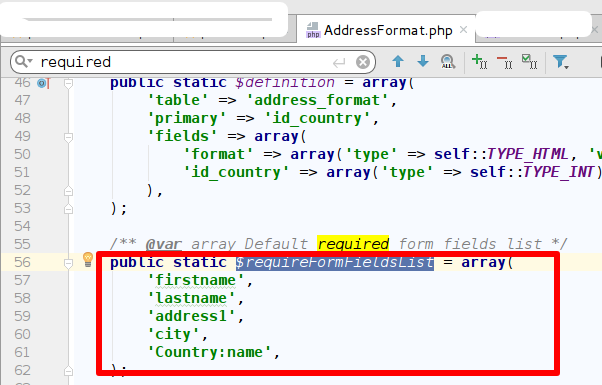Add new line in search with return icon

[x=339, y=62]
